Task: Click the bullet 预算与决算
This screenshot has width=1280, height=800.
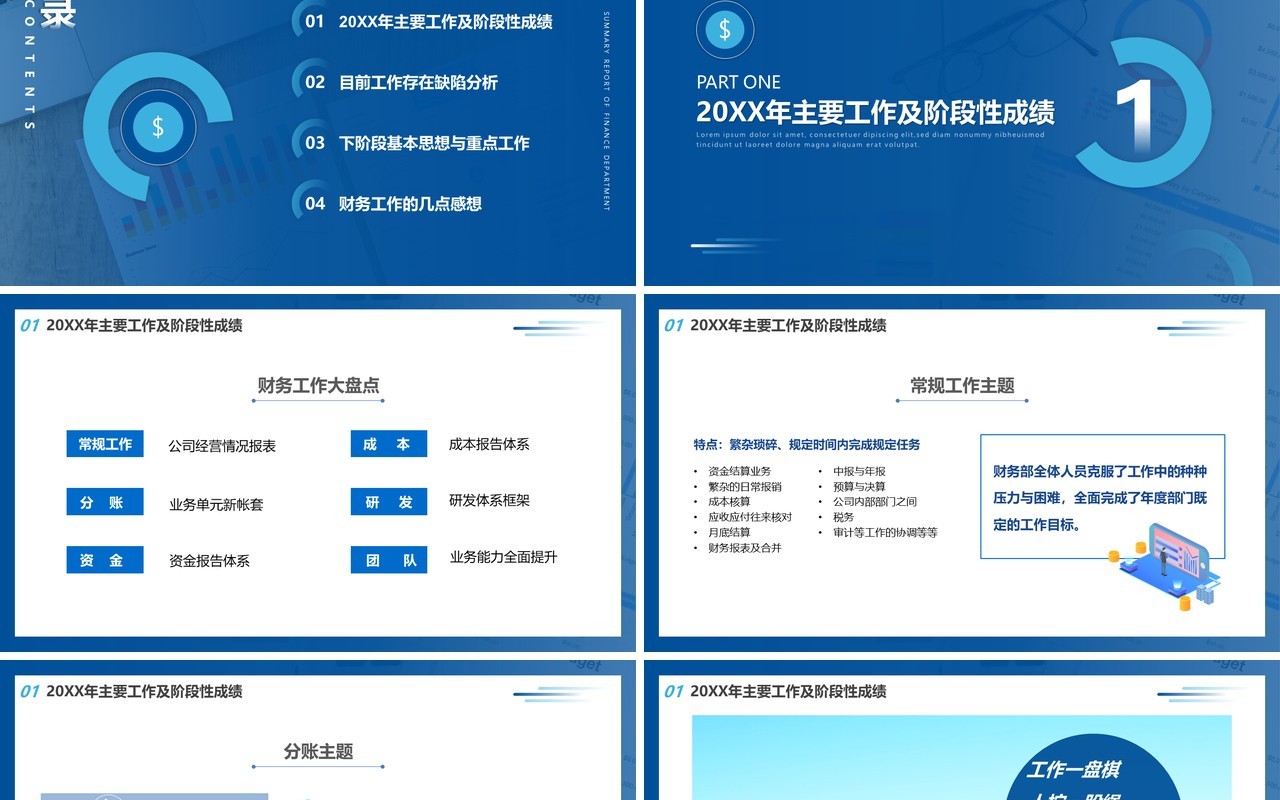Action: (859, 486)
